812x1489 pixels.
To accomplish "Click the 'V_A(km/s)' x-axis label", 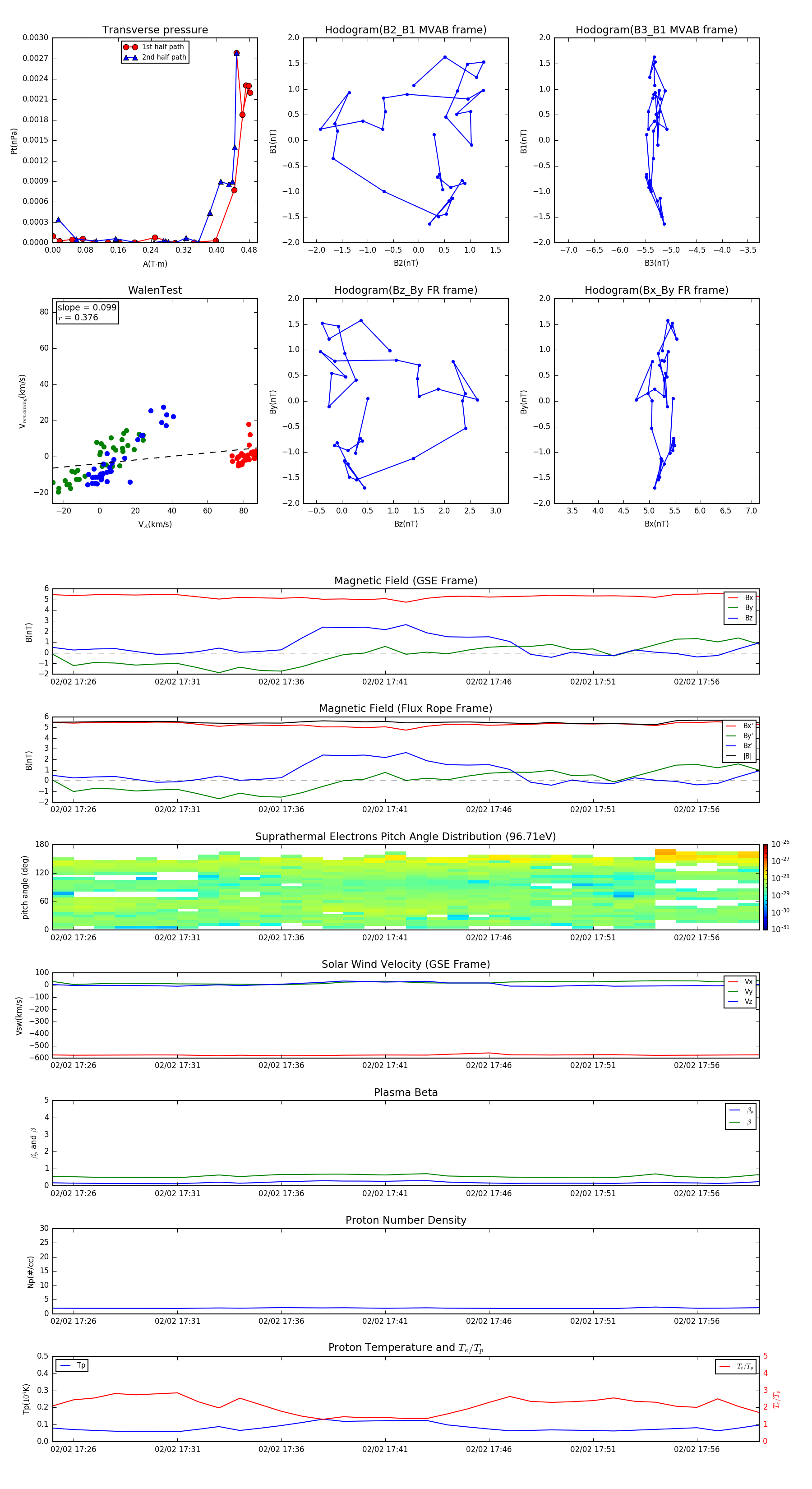I will [155, 524].
